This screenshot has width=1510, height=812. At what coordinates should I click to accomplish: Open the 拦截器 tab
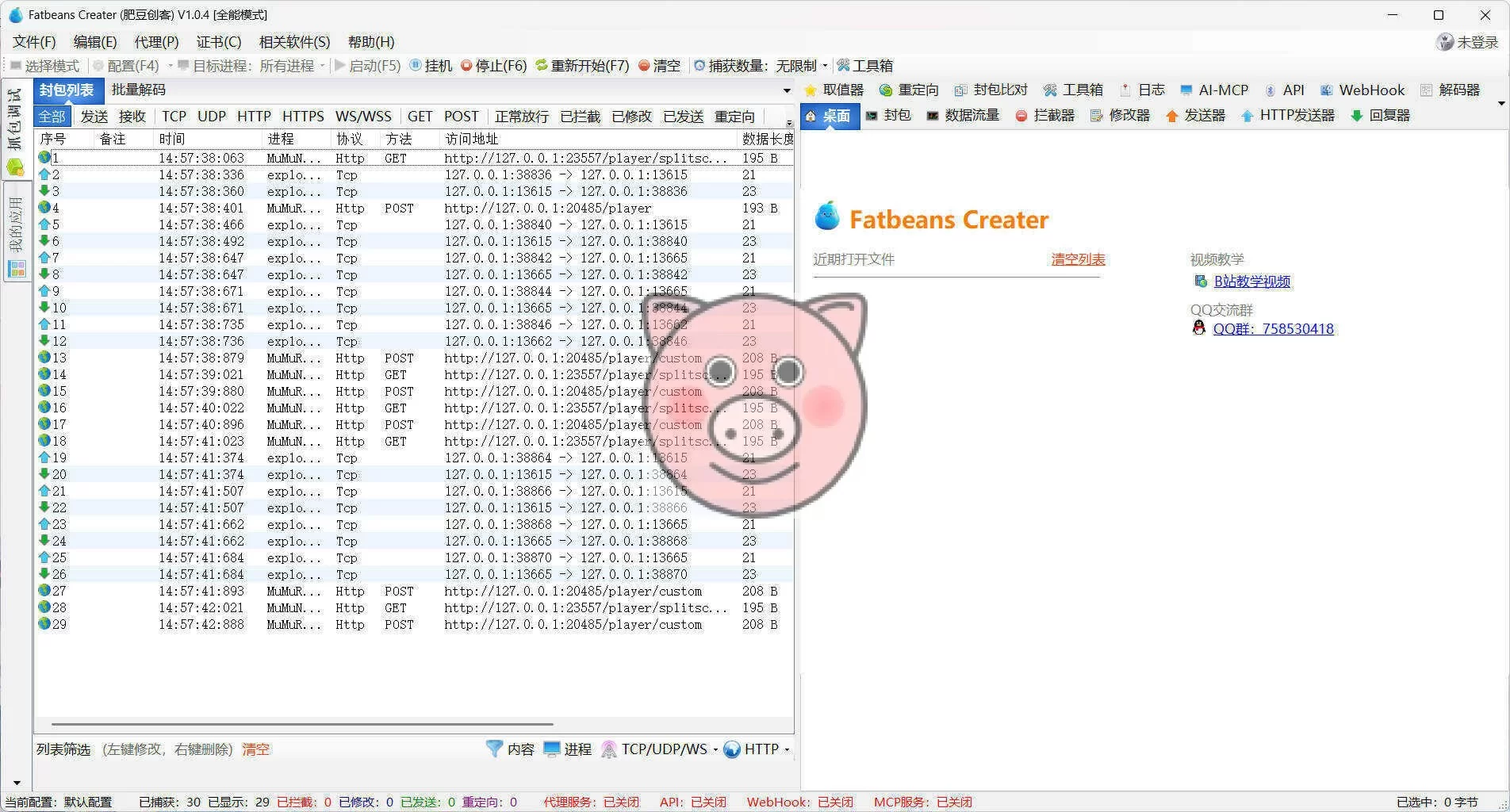point(1045,116)
